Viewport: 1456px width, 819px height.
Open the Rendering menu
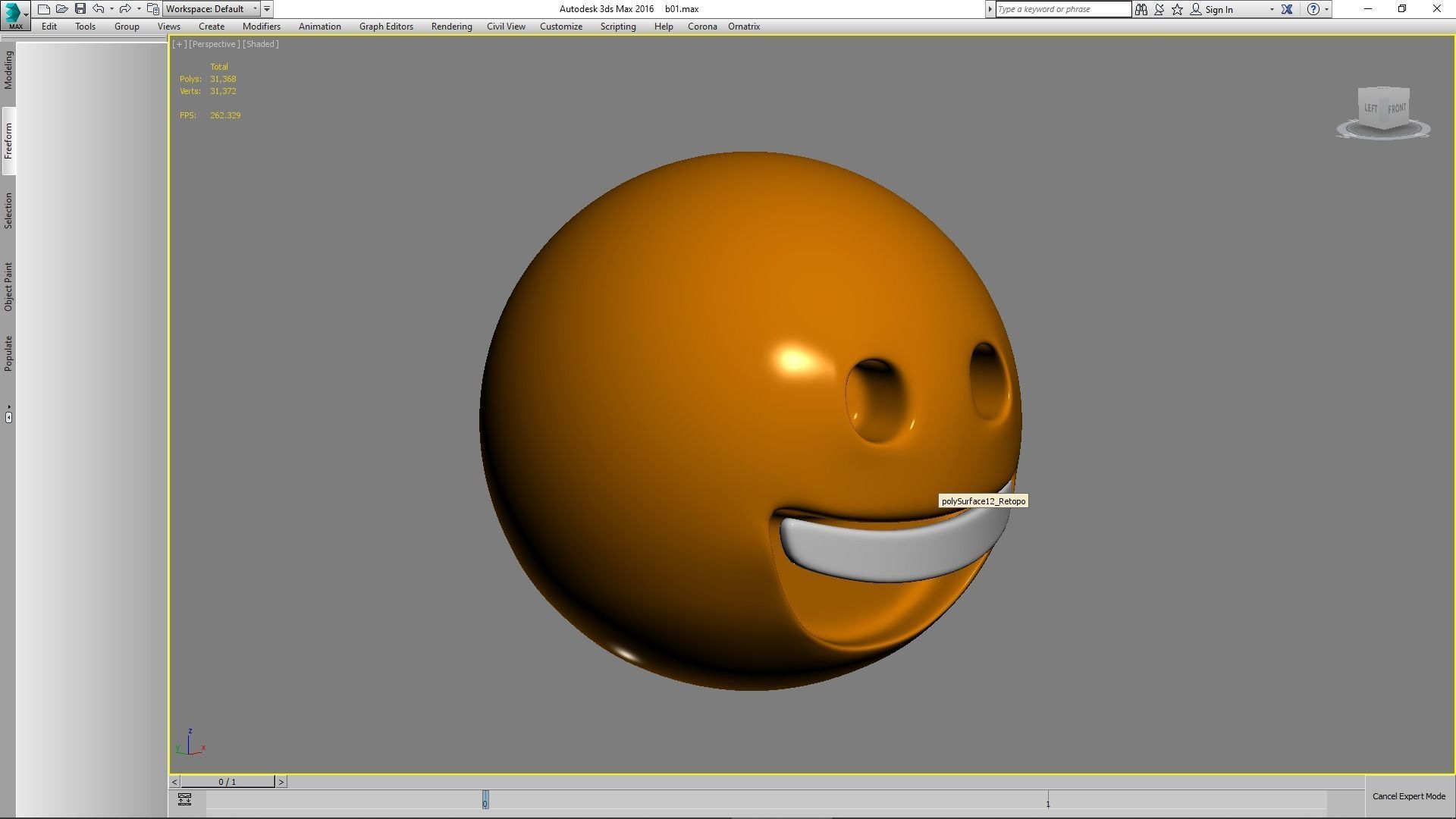click(x=451, y=27)
